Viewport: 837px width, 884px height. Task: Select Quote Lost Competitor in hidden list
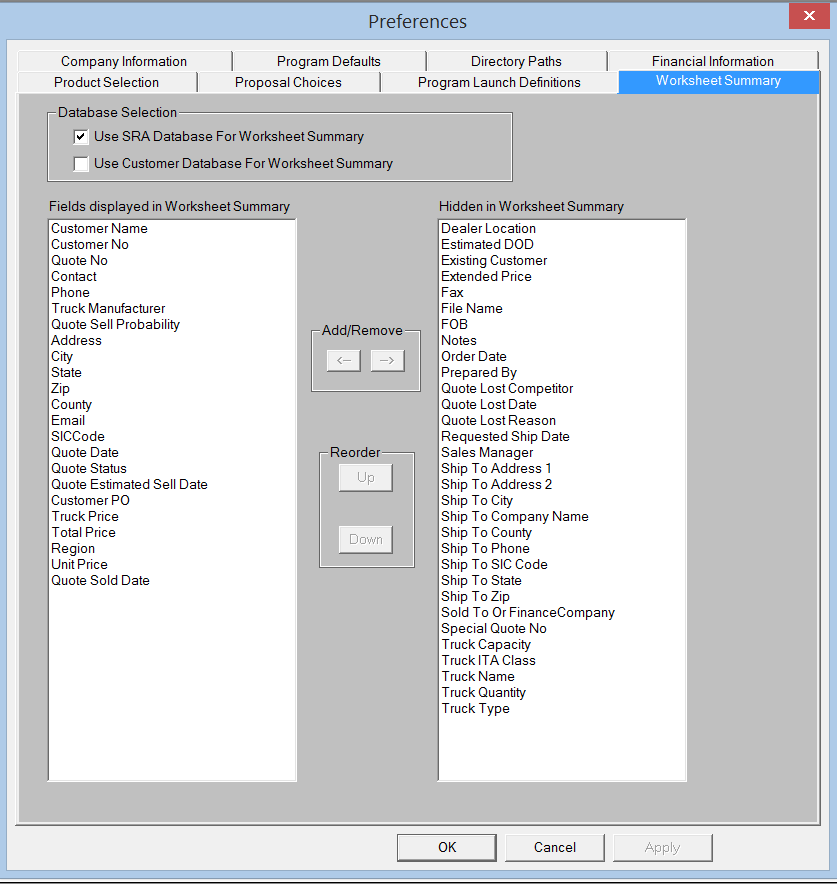pos(507,389)
